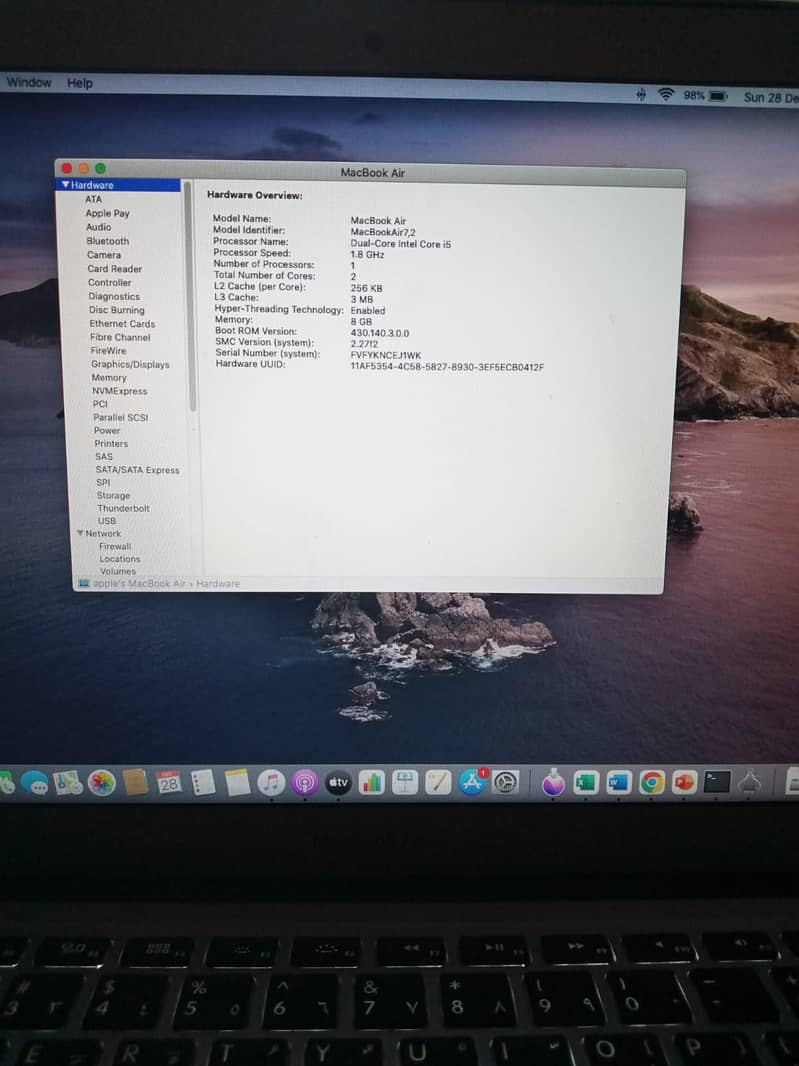Open the purple potion-bottle app in dock
Viewport: 799px width, 1066px height.
[x=554, y=783]
